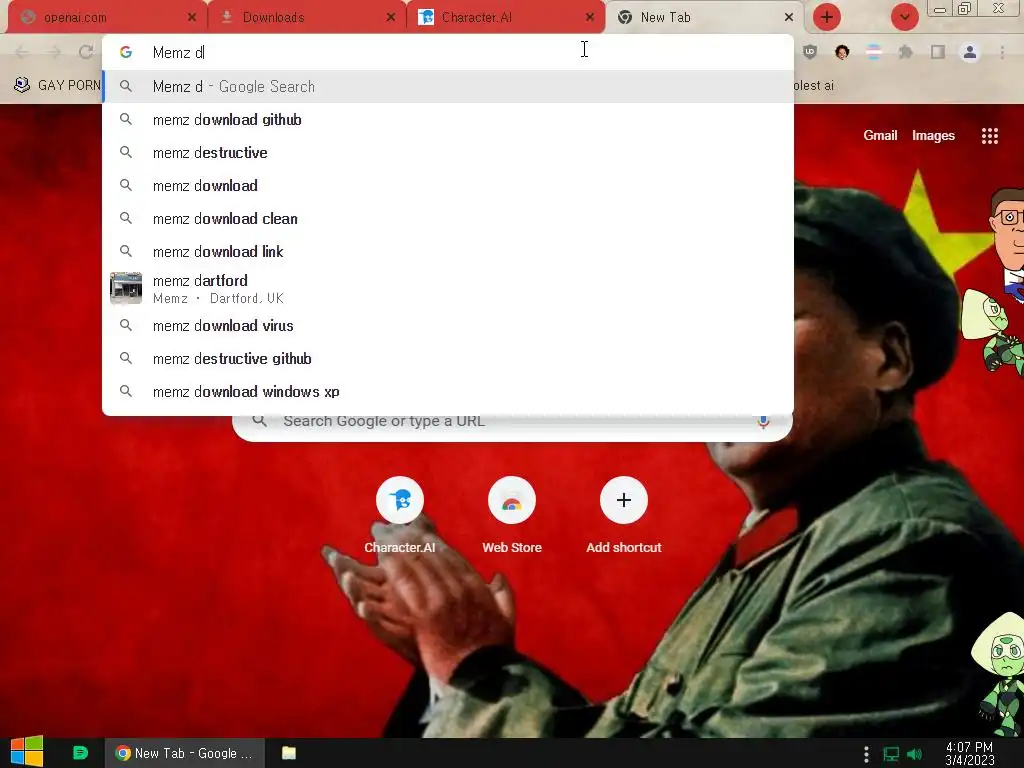This screenshot has height=768, width=1024.
Task: Open the Chrome three-dot menu
Action: tap(1002, 52)
